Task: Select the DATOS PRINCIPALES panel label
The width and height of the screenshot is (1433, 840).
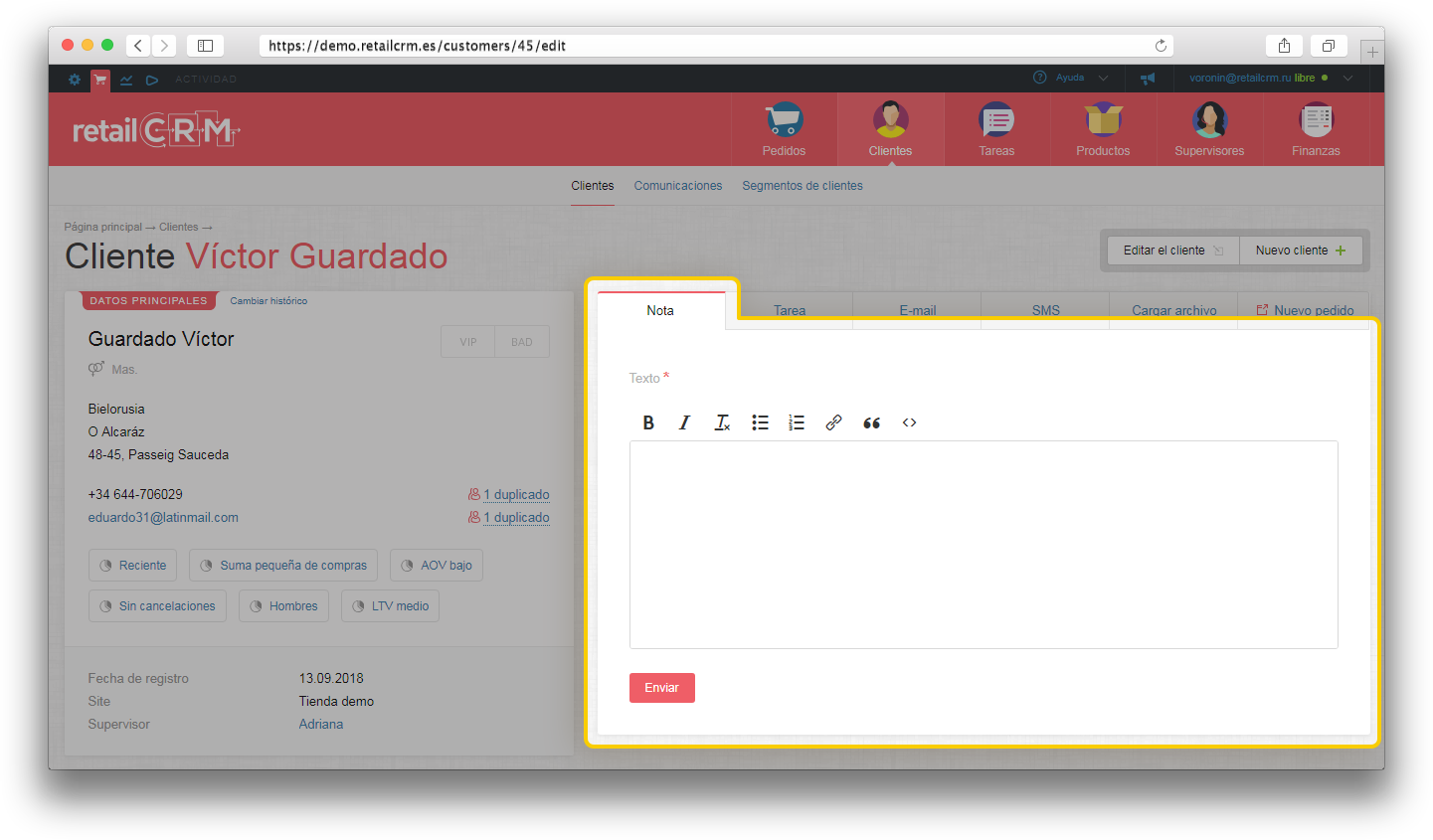Action: pyautogui.click(x=149, y=301)
